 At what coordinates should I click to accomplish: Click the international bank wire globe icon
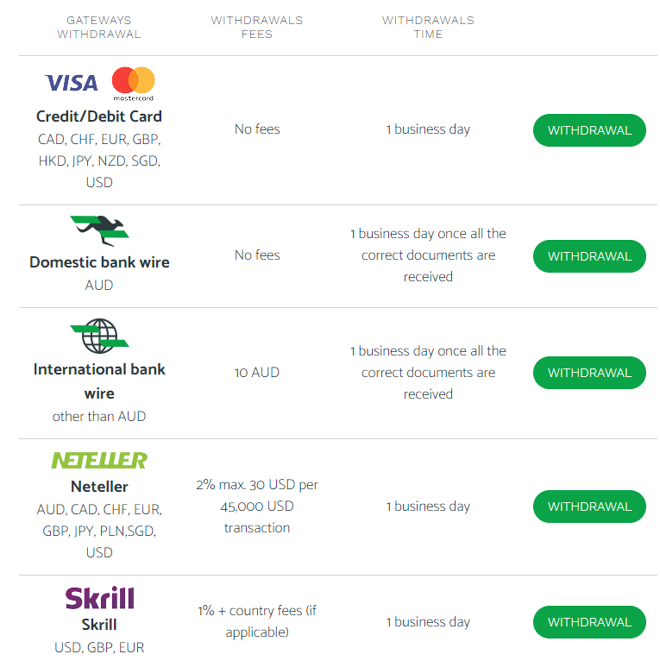click(99, 336)
